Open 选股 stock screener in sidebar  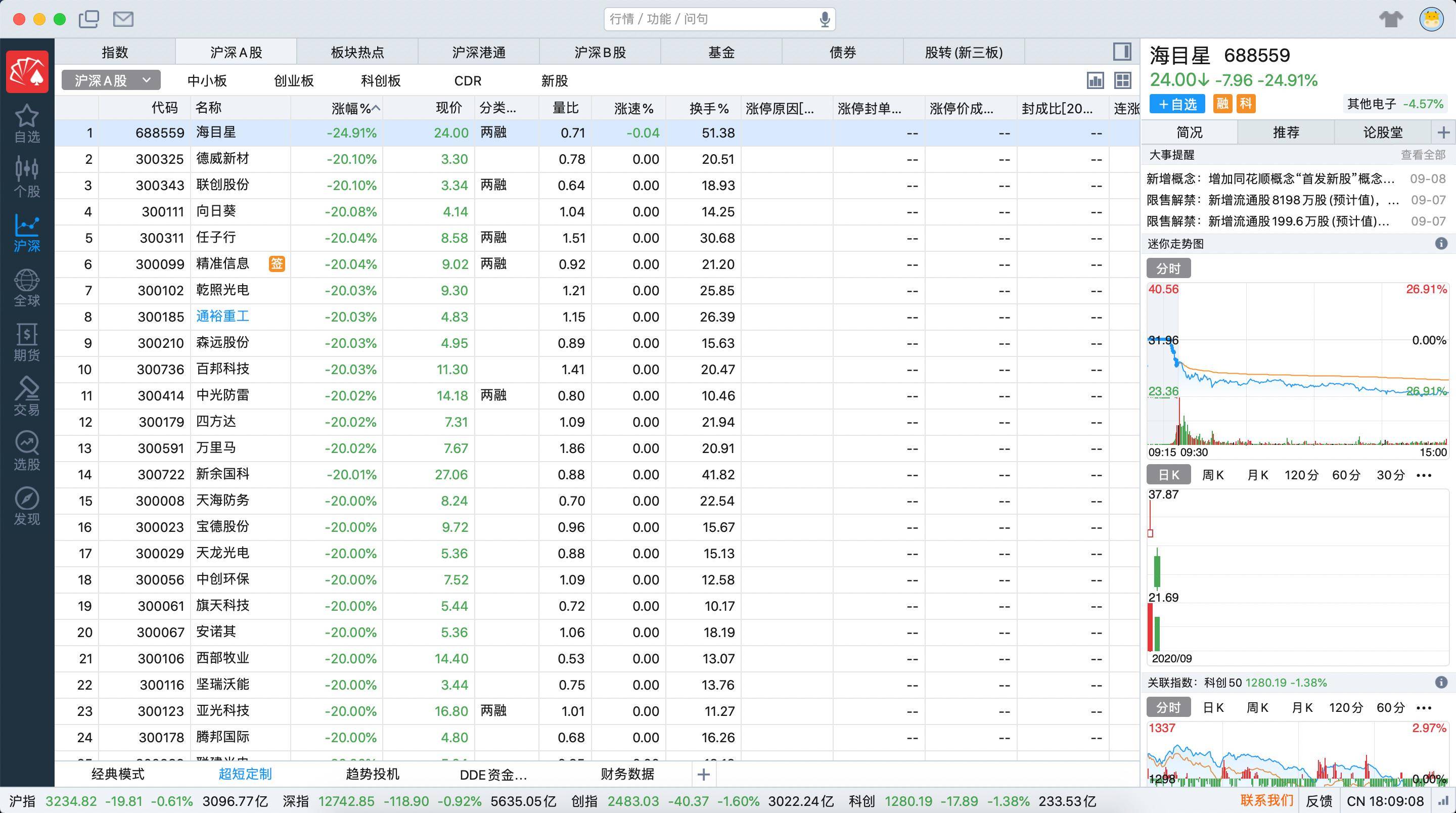pyautogui.click(x=27, y=451)
